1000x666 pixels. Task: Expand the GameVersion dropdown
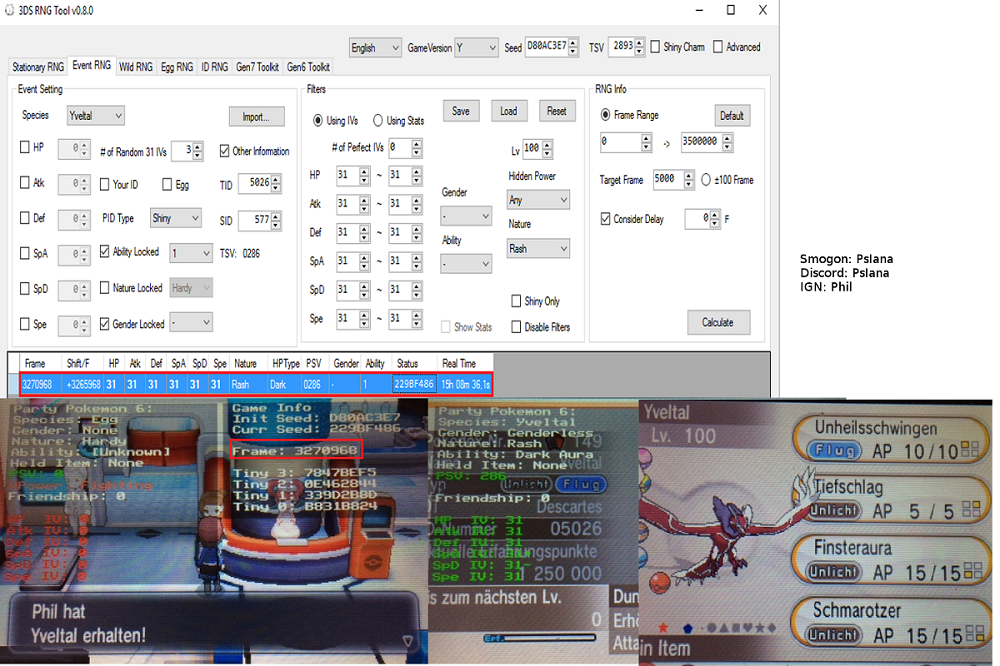pos(476,48)
